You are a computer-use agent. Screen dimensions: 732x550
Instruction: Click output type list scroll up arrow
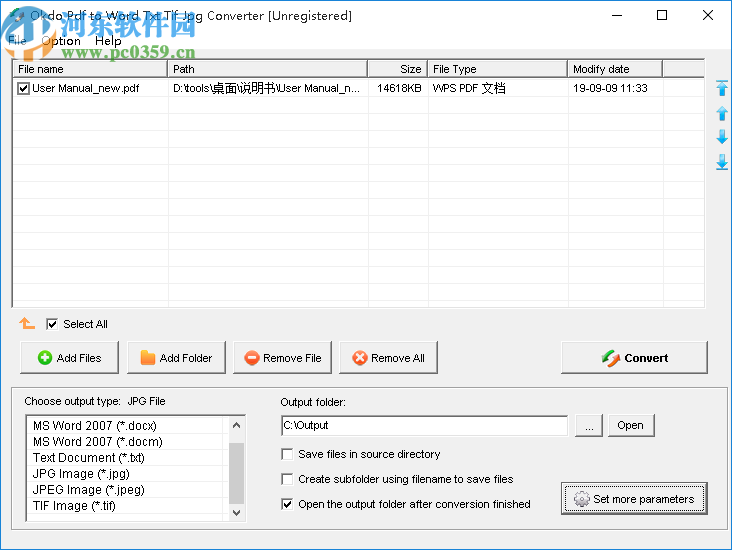pyautogui.click(x=237, y=425)
